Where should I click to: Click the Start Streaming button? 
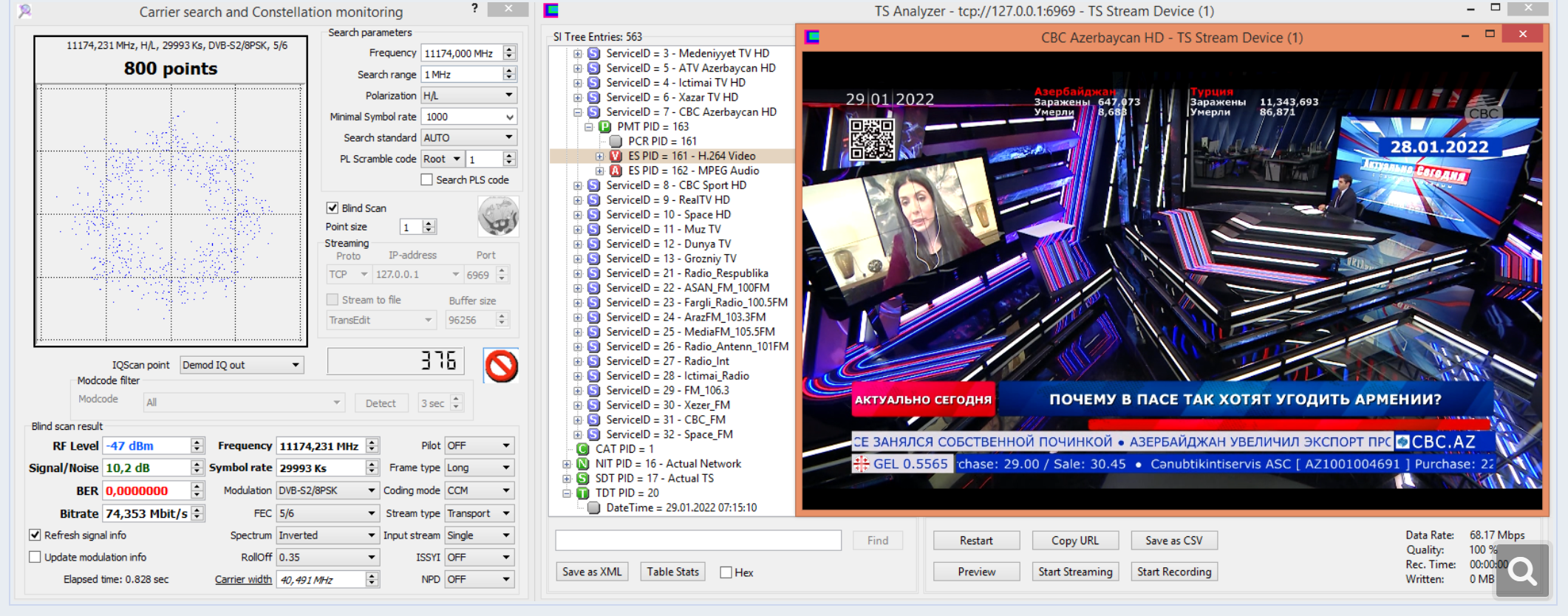tap(1075, 572)
